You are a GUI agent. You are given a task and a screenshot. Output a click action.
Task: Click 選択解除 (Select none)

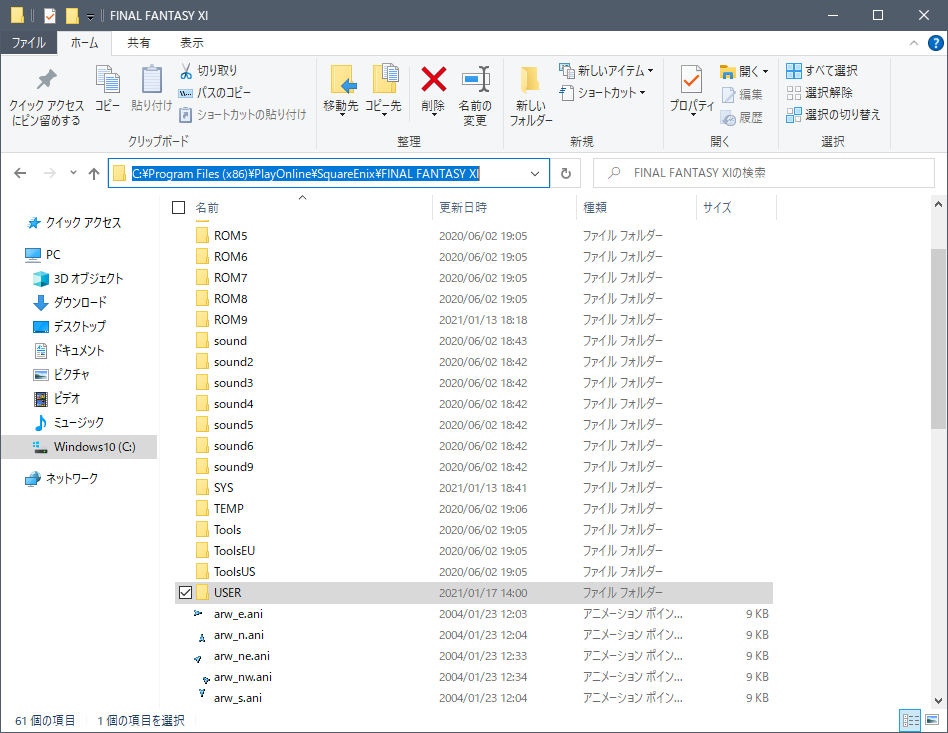pos(820,93)
